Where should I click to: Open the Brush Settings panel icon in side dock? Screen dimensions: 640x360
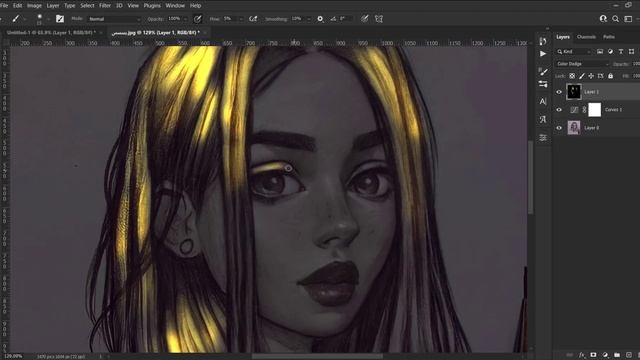(543, 72)
